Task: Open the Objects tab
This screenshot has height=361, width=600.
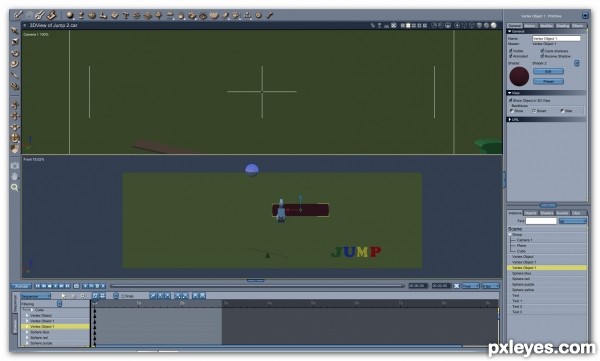Action: [531, 213]
